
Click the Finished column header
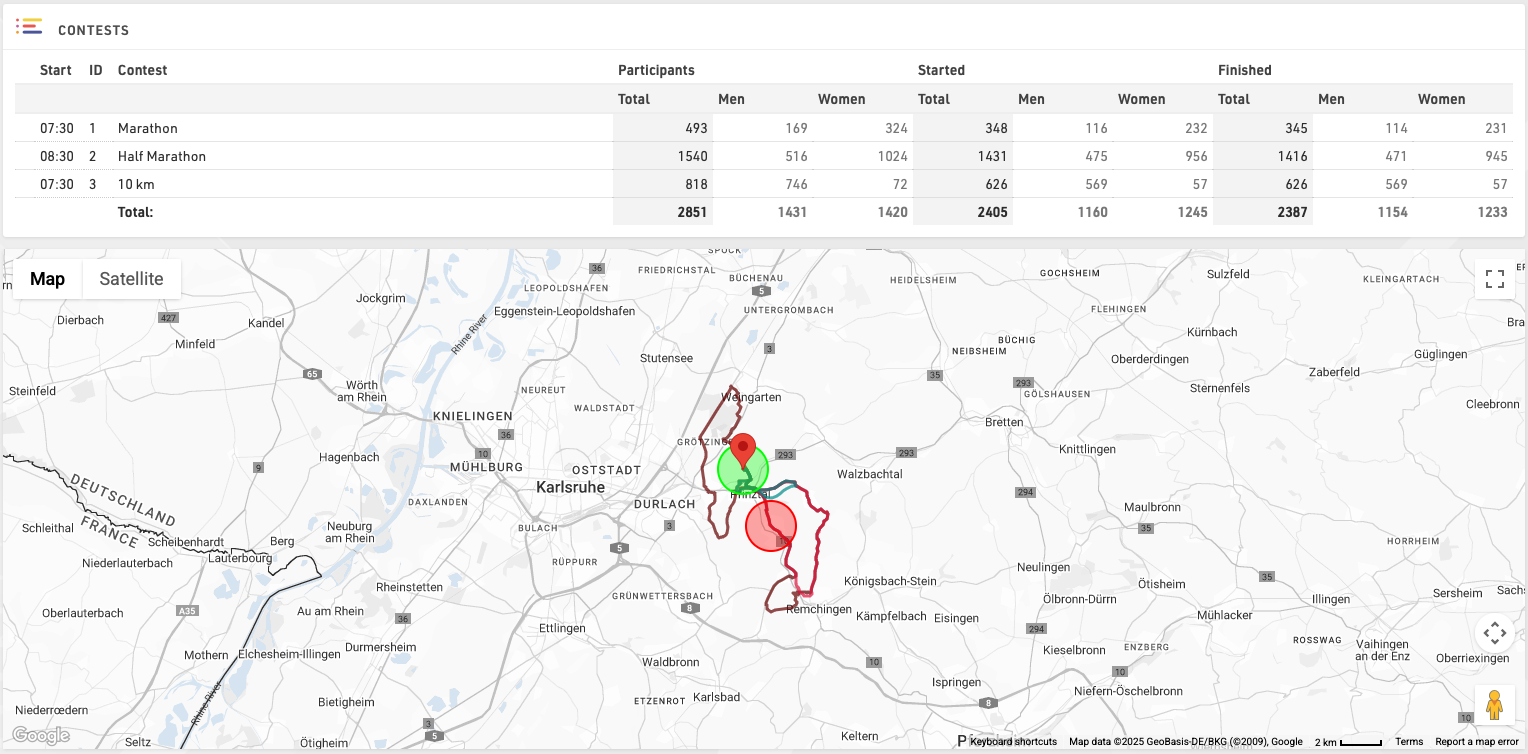[x=1244, y=70]
